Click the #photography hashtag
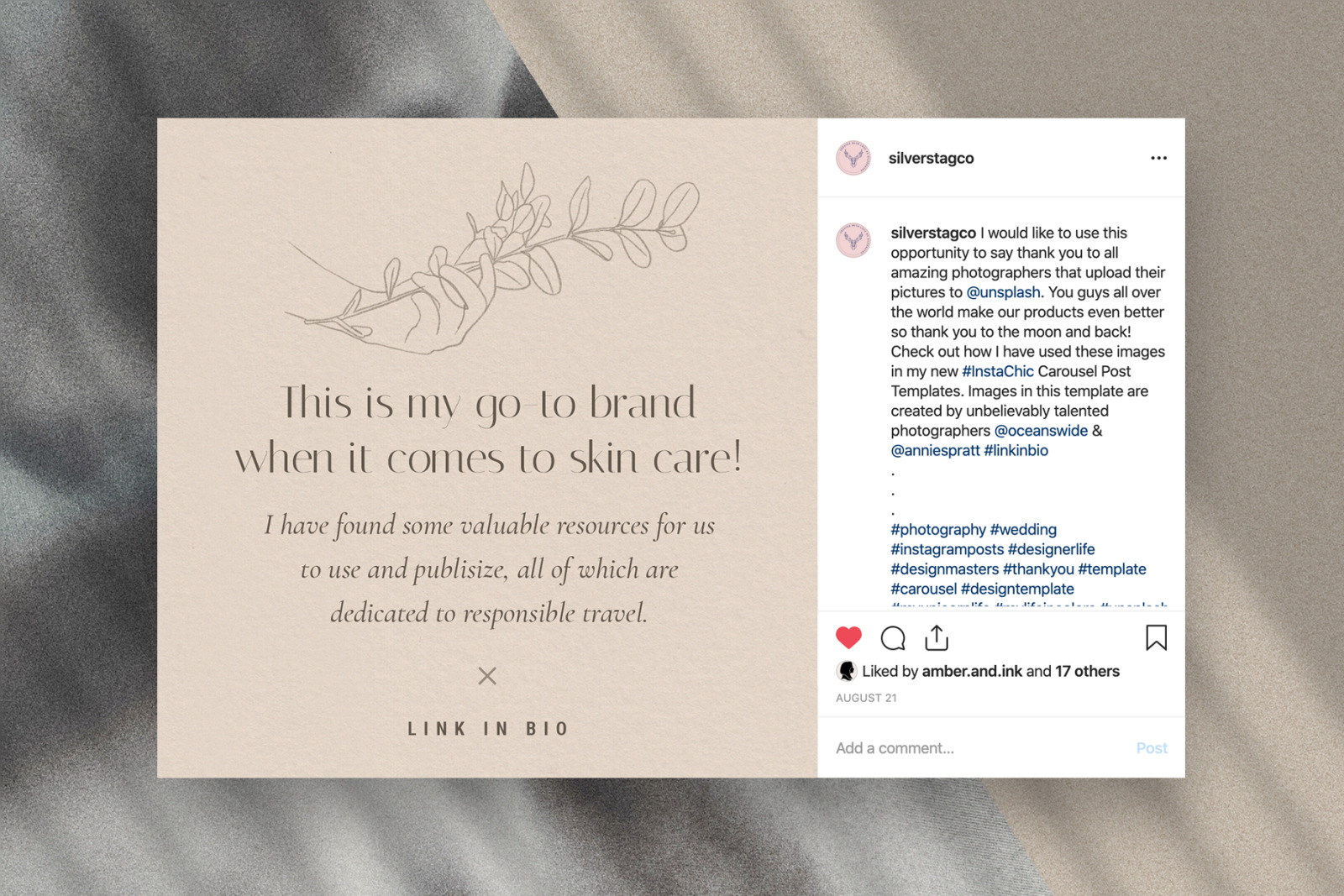The image size is (1344, 896). [937, 530]
